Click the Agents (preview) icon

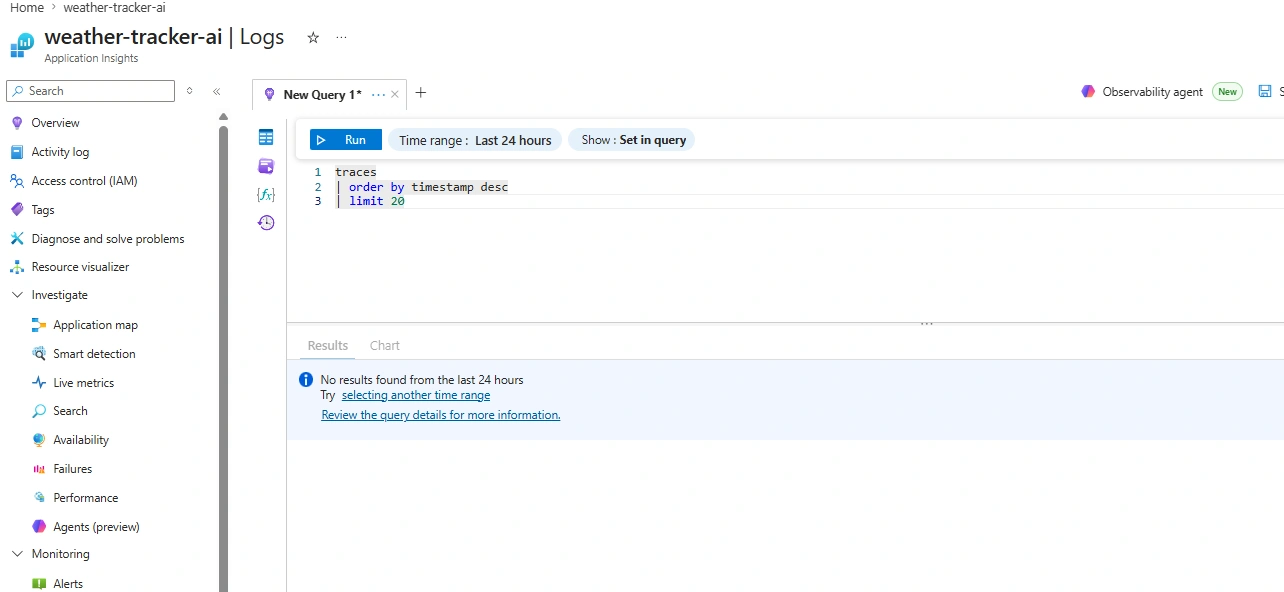click(39, 527)
